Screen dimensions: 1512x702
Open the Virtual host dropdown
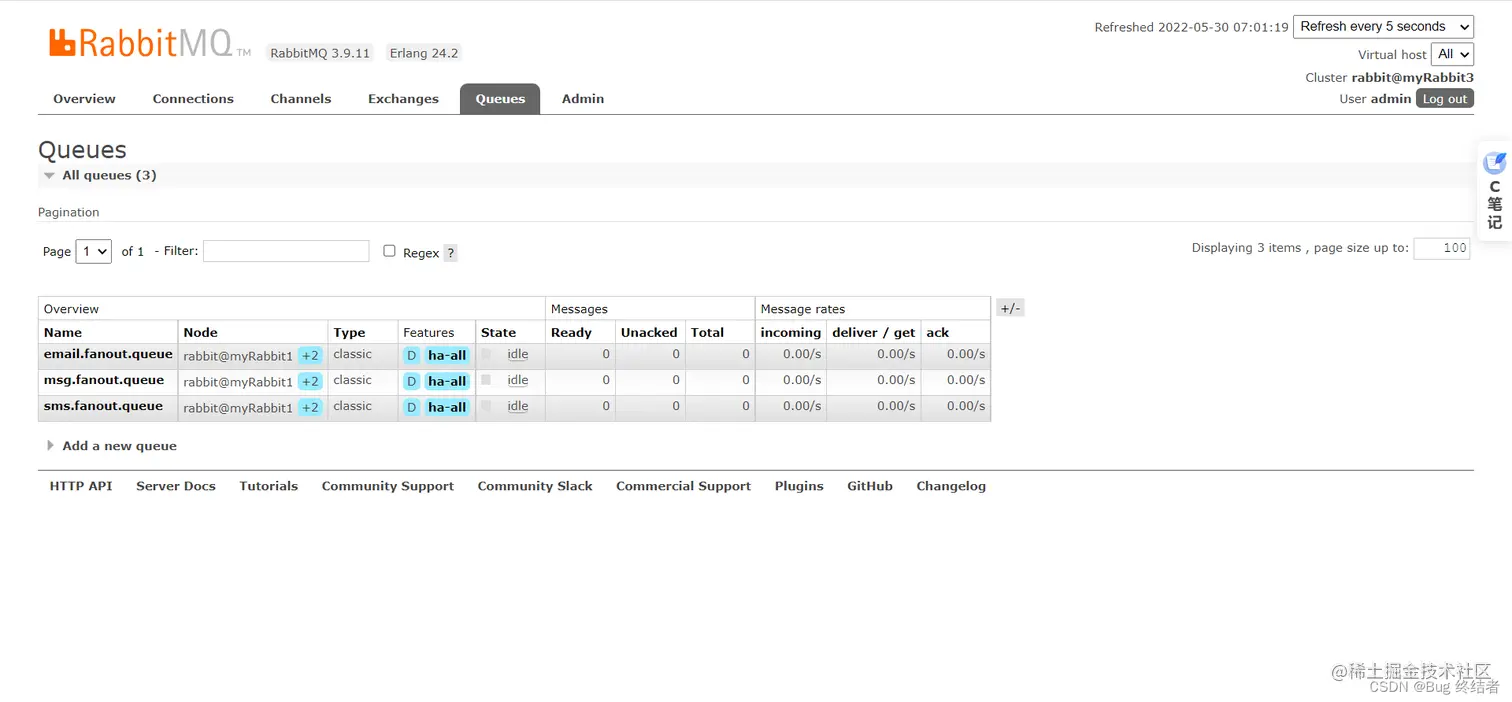[x=1452, y=54]
